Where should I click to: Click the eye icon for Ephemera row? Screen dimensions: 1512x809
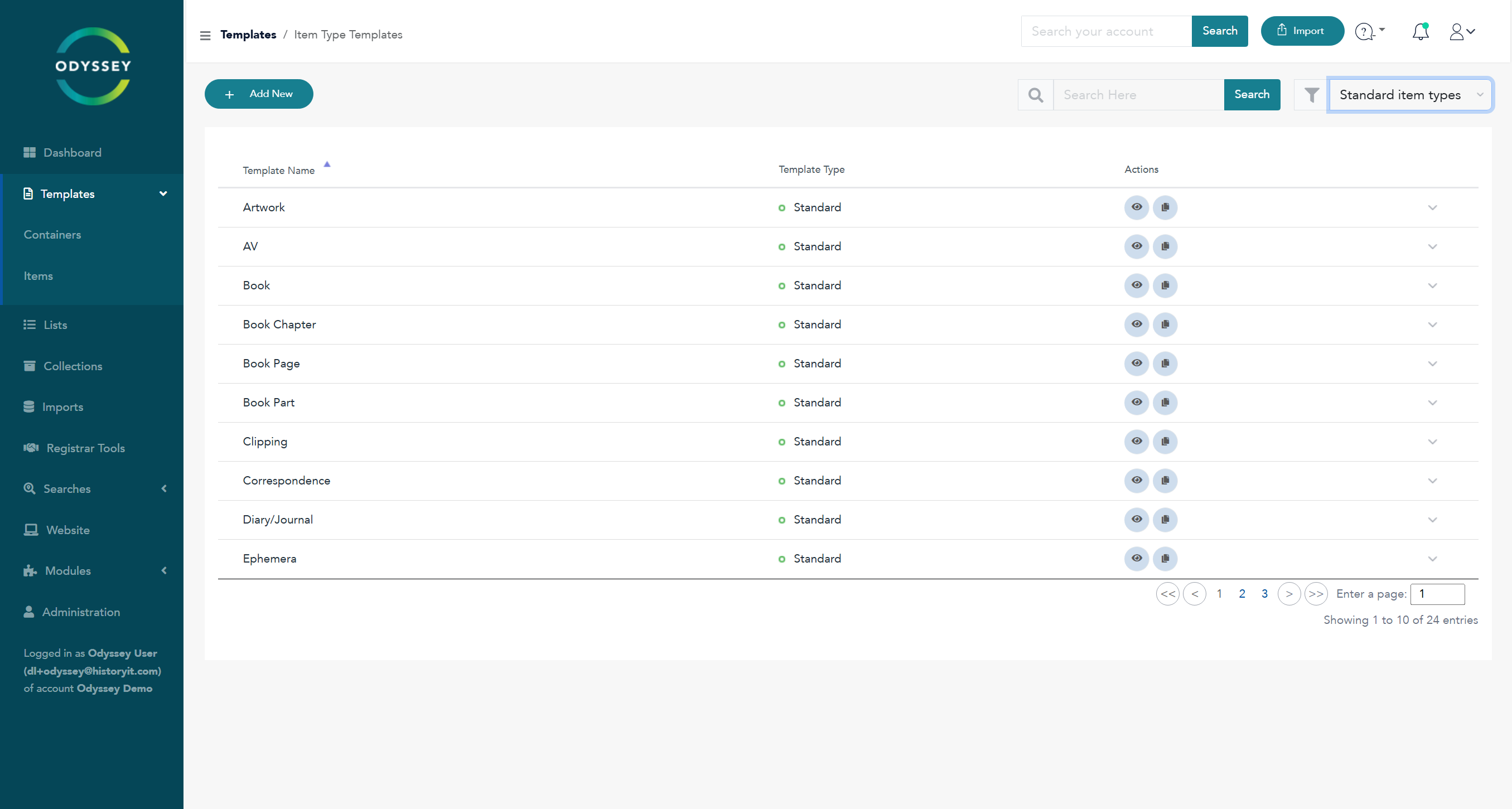1136,559
